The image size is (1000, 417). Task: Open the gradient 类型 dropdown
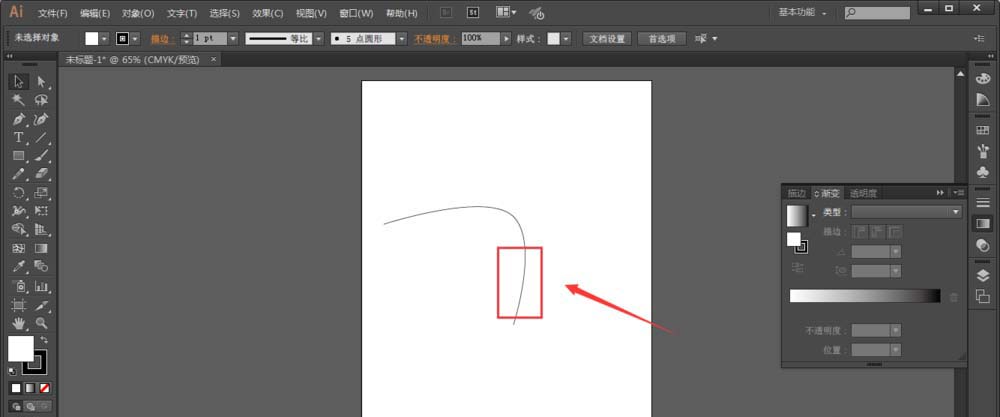click(906, 212)
